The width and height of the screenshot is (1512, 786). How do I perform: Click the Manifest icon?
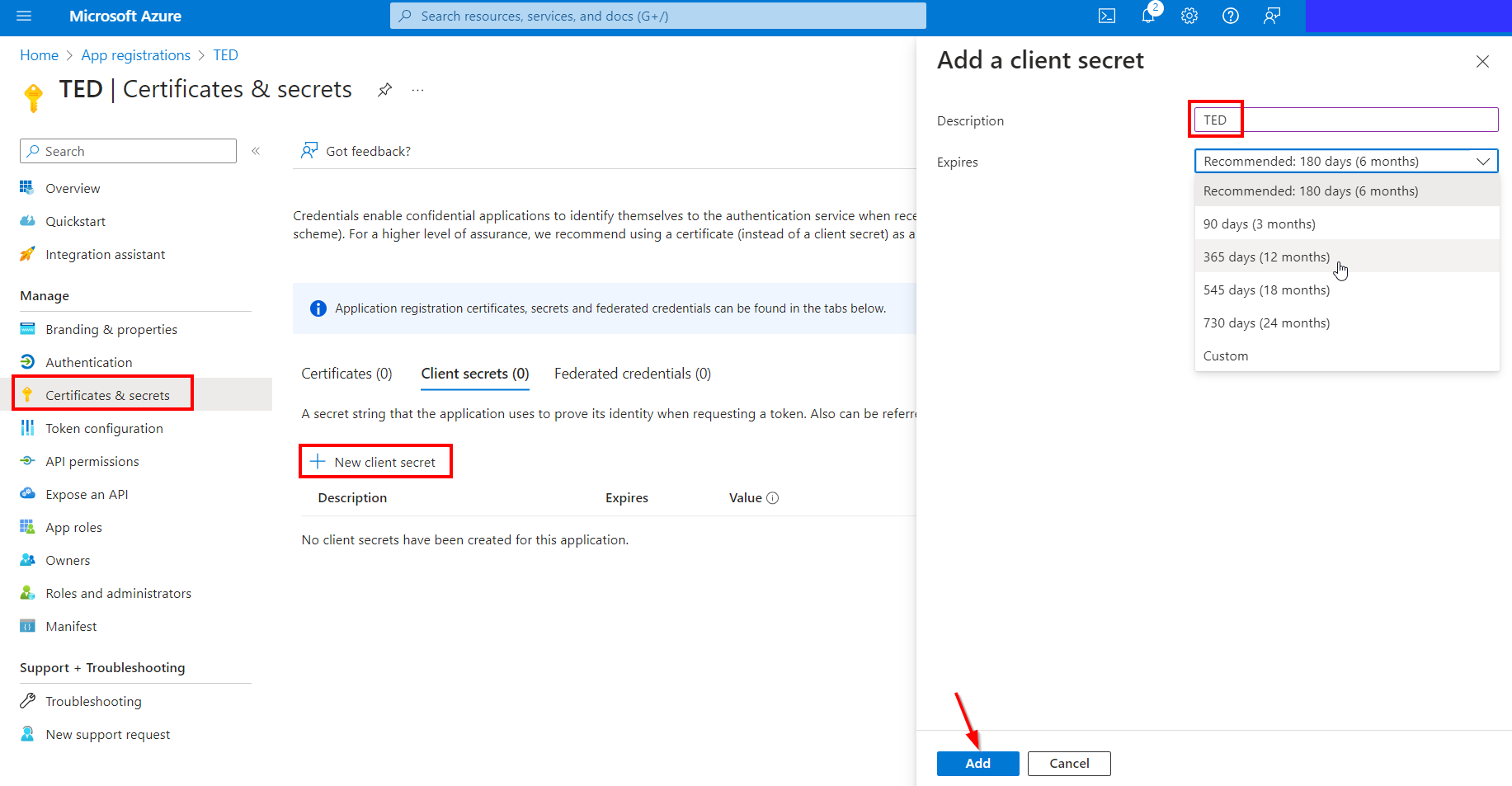pyautogui.click(x=27, y=626)
